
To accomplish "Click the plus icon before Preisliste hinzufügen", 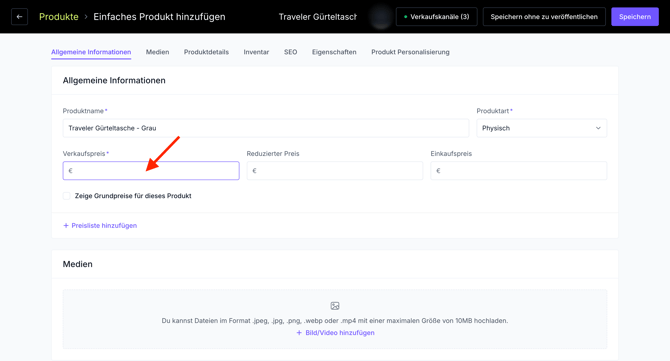I will pos(66,226).
